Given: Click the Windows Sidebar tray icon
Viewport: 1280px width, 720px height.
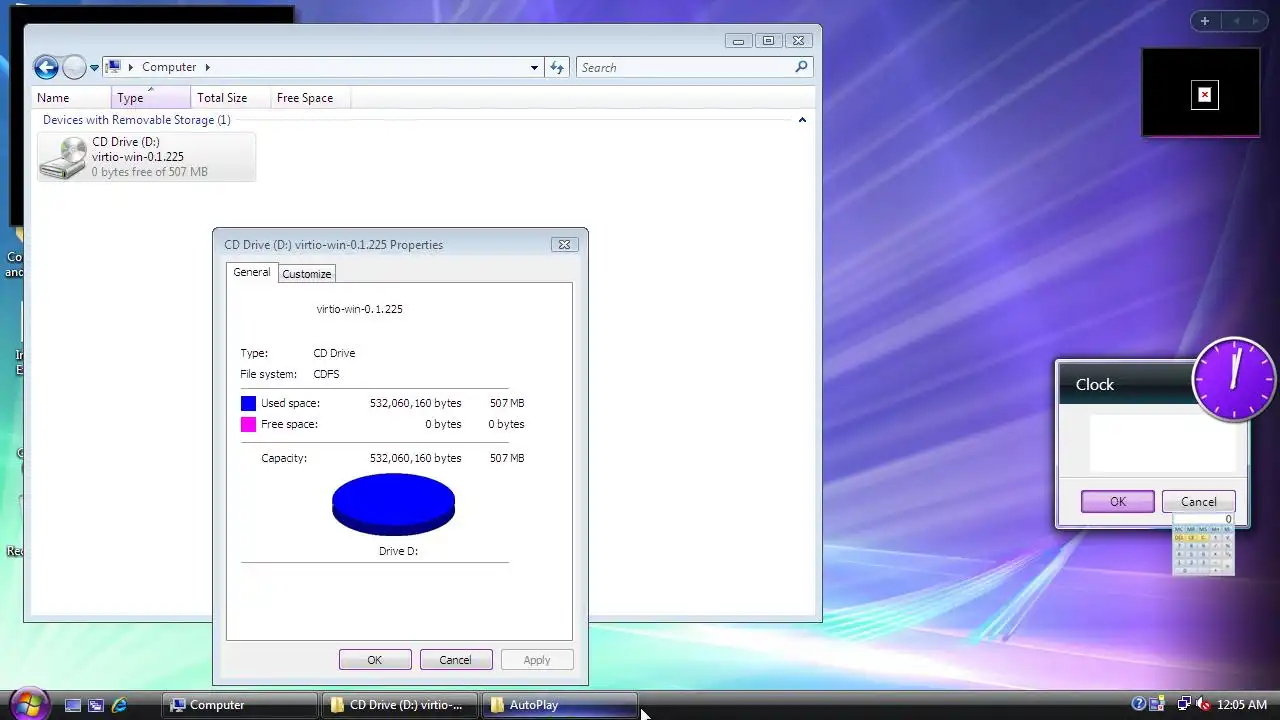Looking at the screenshot, I should coord(1156,704).
